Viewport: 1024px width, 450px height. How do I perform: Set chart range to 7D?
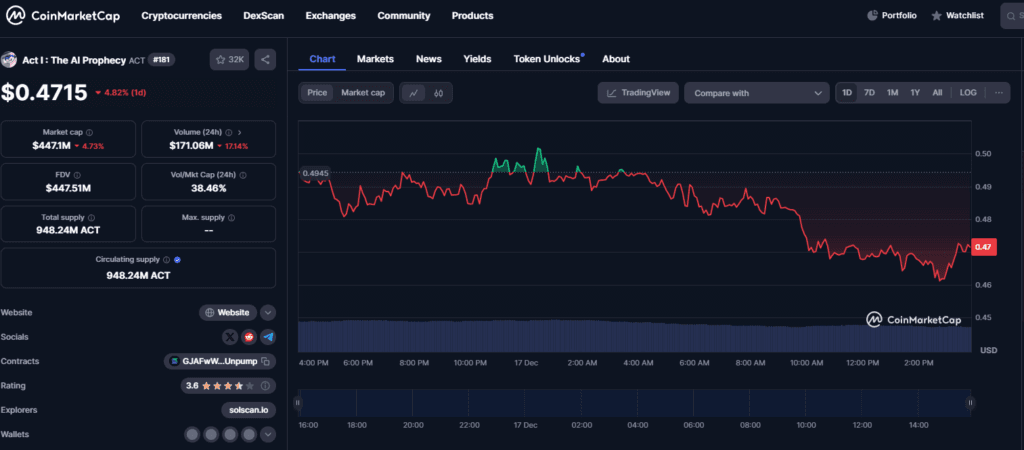click(869, 93)
